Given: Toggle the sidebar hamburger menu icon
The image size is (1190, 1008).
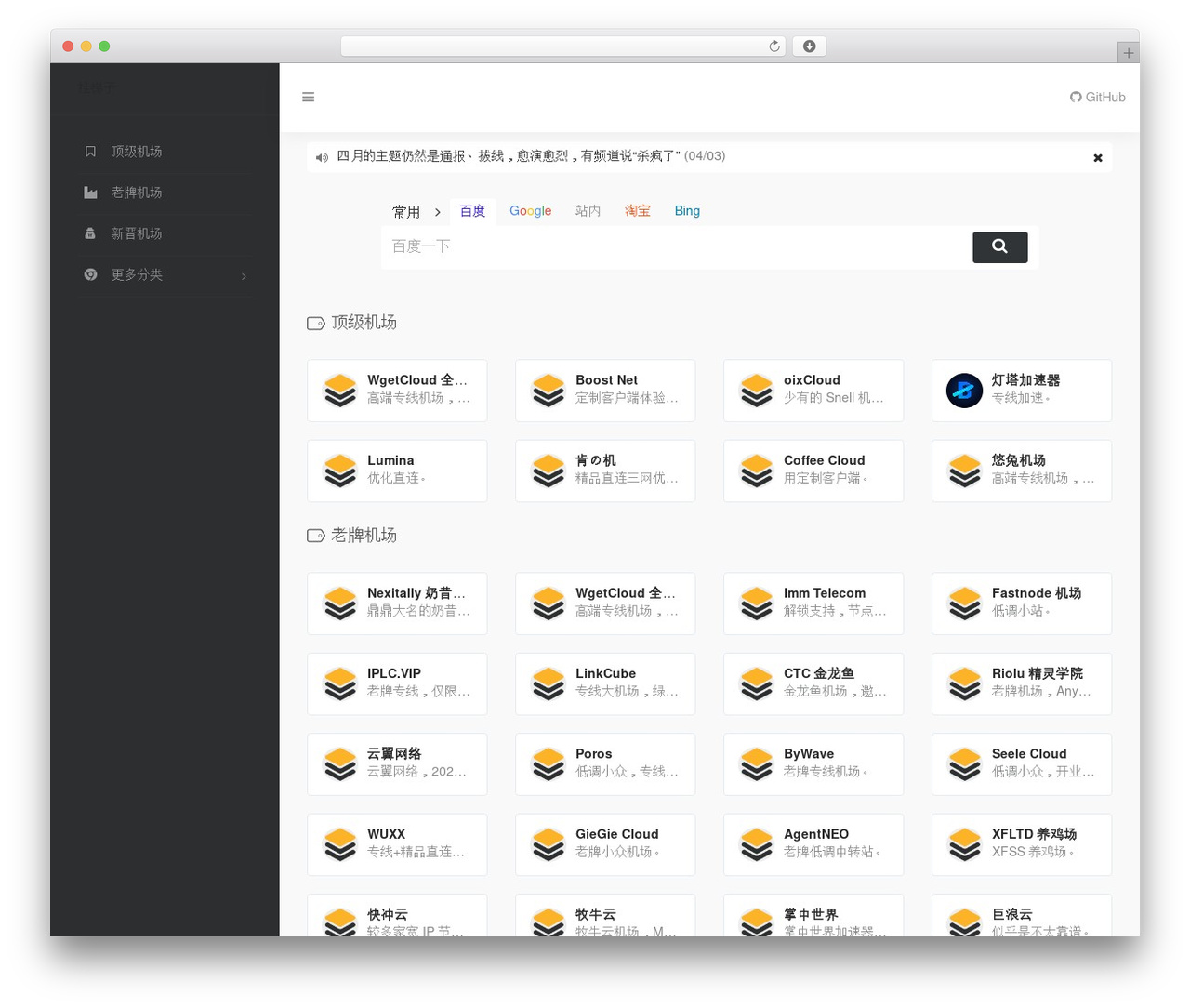Looking at the screenshot, I should coord(308,97).
